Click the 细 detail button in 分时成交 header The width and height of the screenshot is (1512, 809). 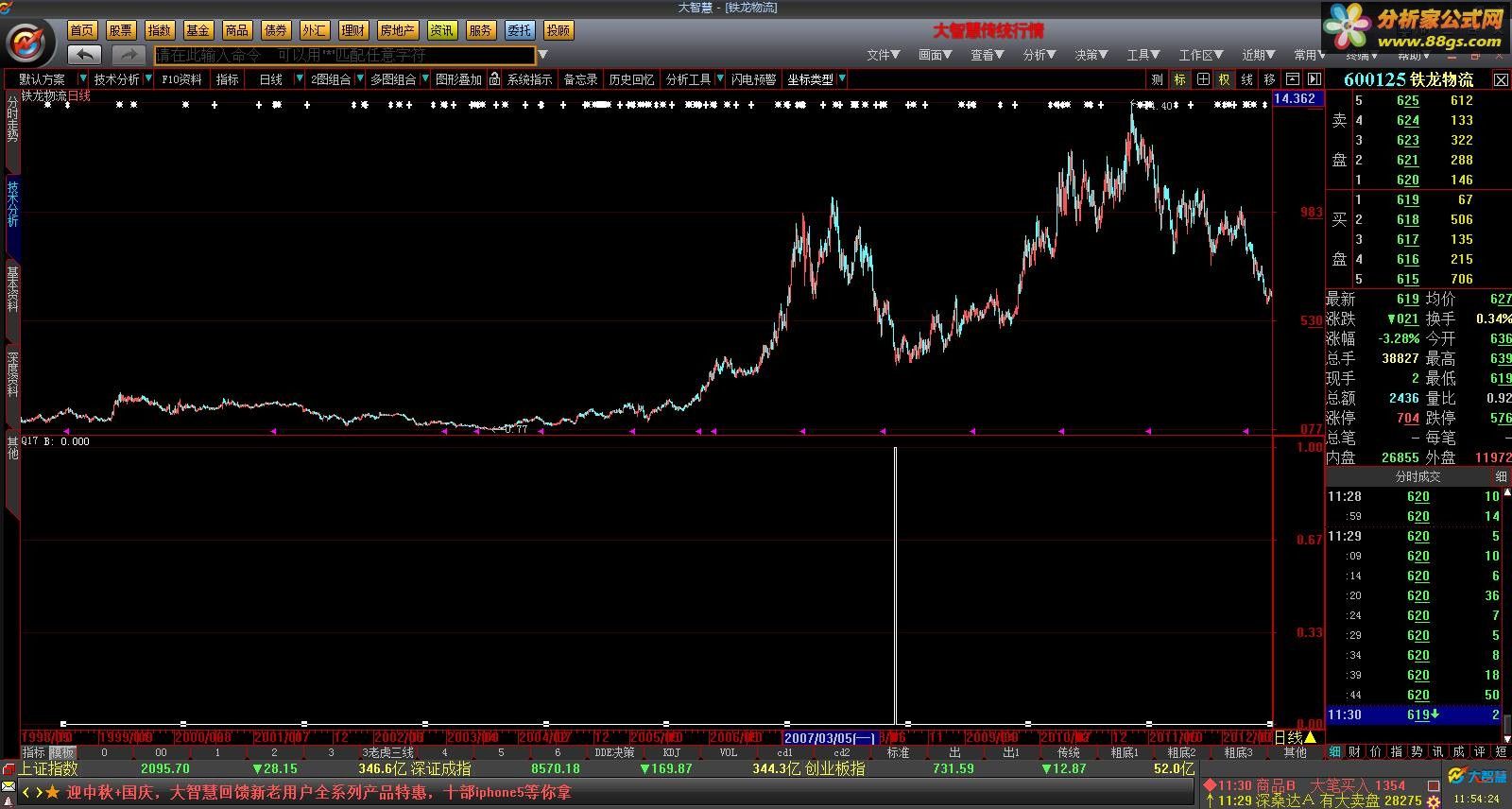pos(1501,477)
